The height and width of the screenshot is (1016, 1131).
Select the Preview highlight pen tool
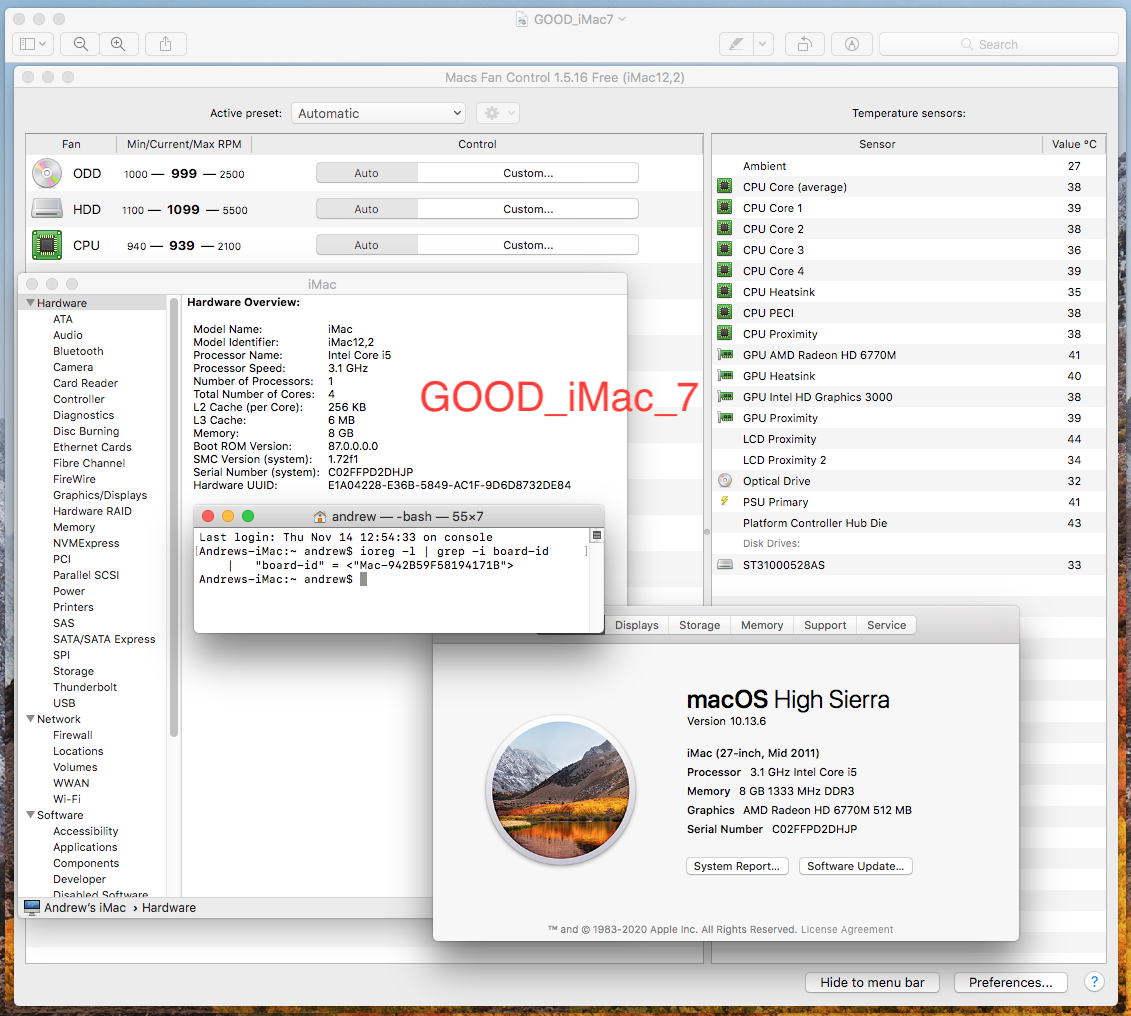[736, 44]
